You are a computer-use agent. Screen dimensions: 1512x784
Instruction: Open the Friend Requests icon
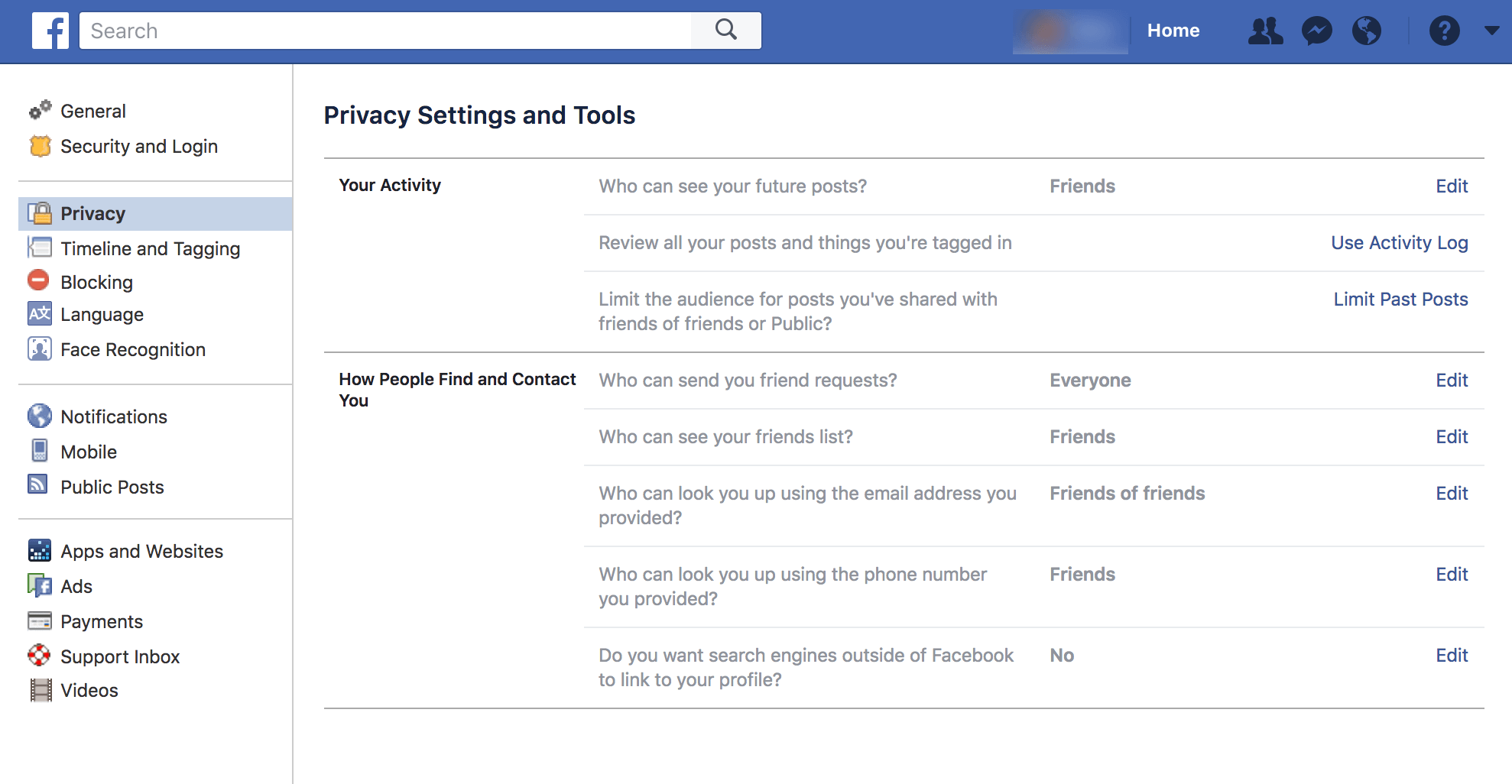(1265, 31)
